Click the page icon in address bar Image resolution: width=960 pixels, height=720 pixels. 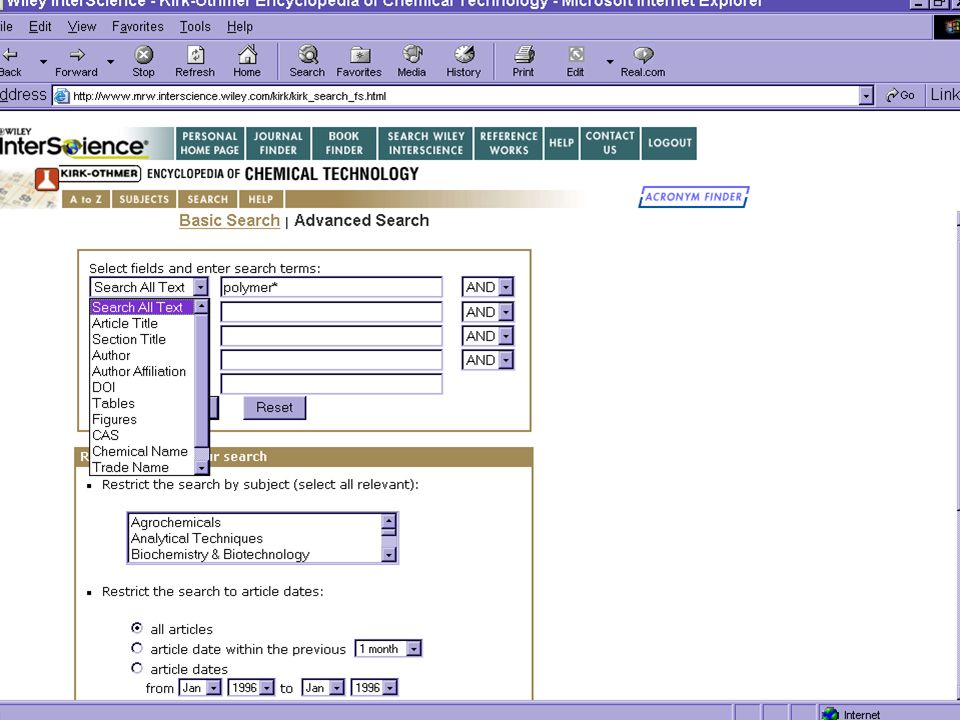click(61, 96)
